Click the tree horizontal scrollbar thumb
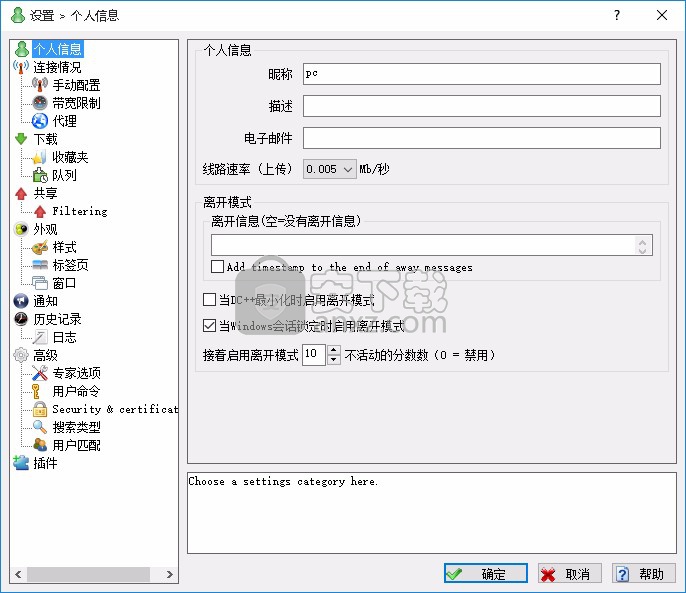 point(88,574)
